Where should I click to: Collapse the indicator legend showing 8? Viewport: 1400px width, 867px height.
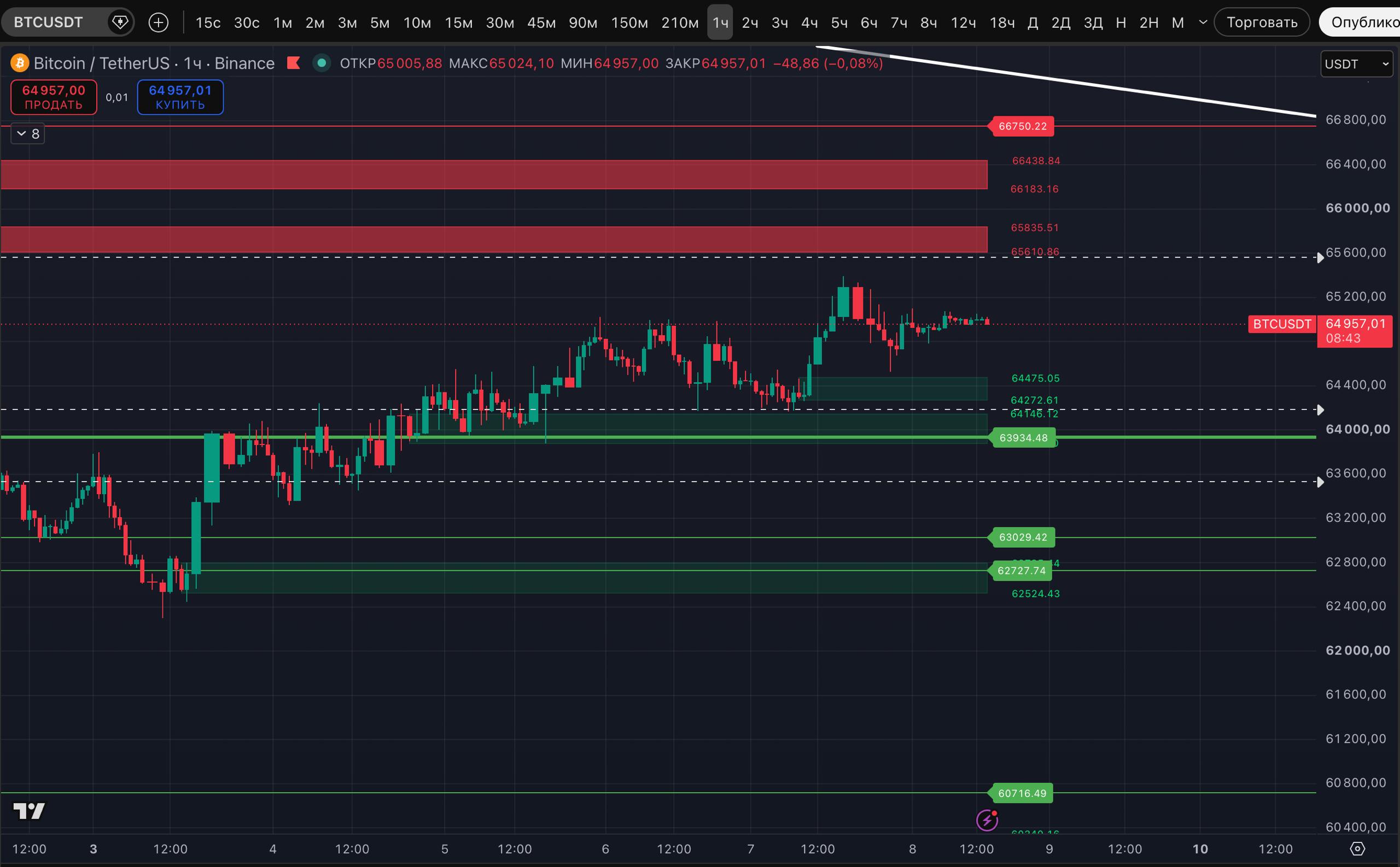pos(28,133)
